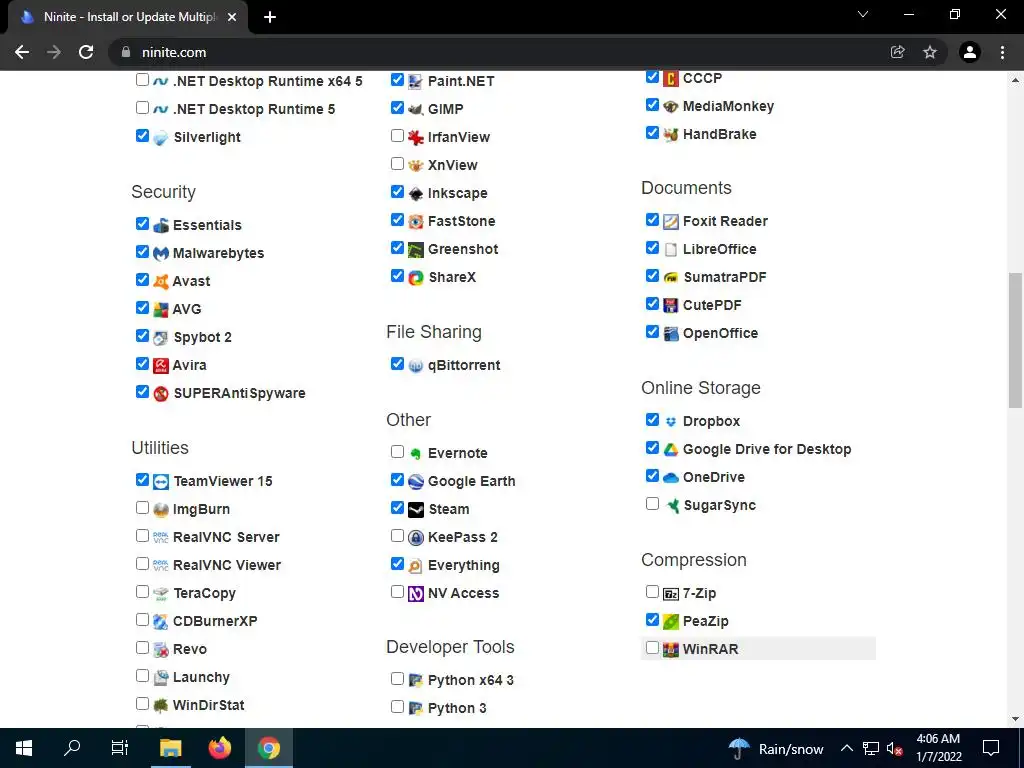This screenshot has width=1024, height=768.
Task: Select the Python x64 3 checkbox
Action: coord(397,679)
